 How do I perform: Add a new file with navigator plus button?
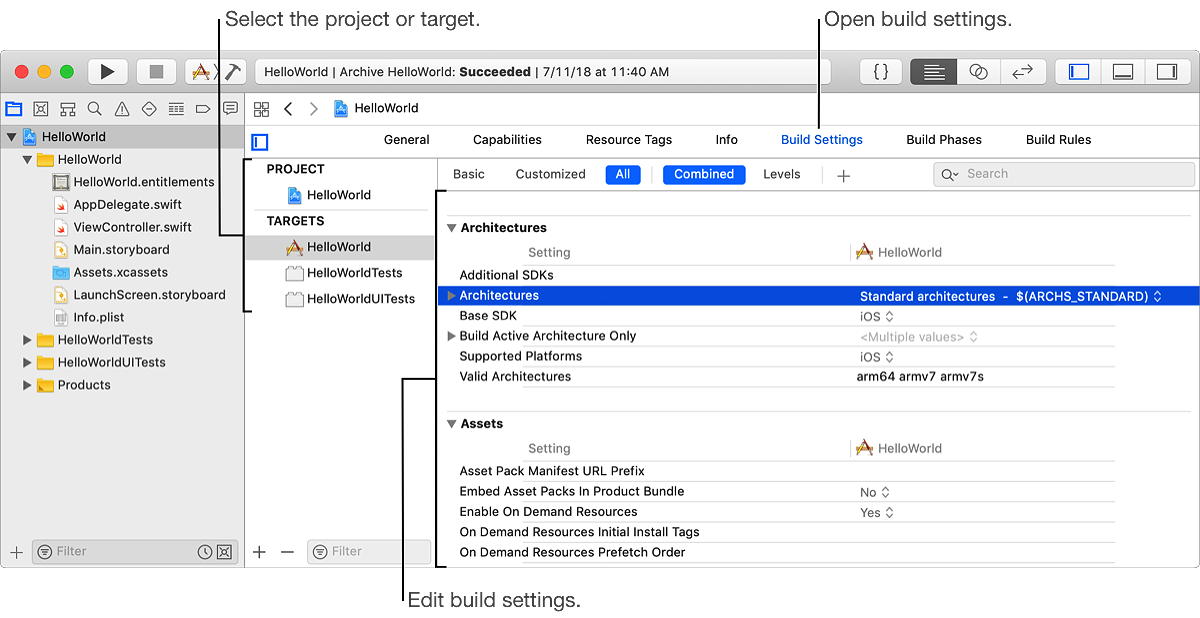[x=16, y=552]
